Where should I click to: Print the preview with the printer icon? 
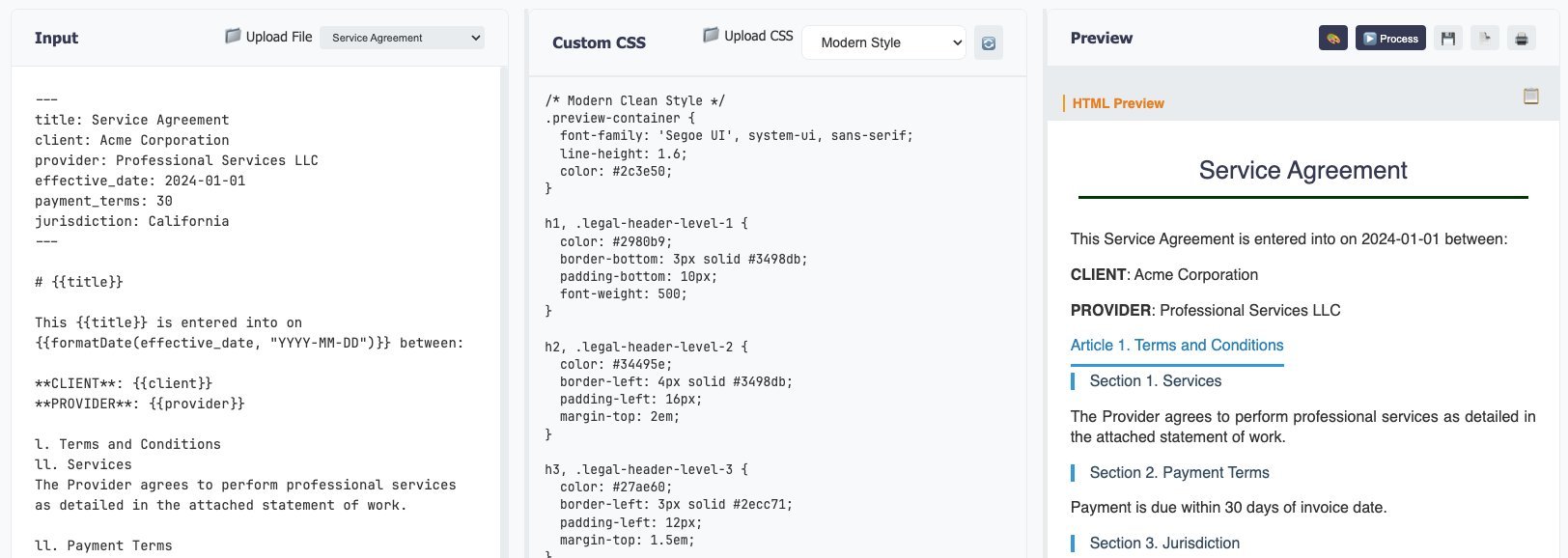coord(1522,39)
